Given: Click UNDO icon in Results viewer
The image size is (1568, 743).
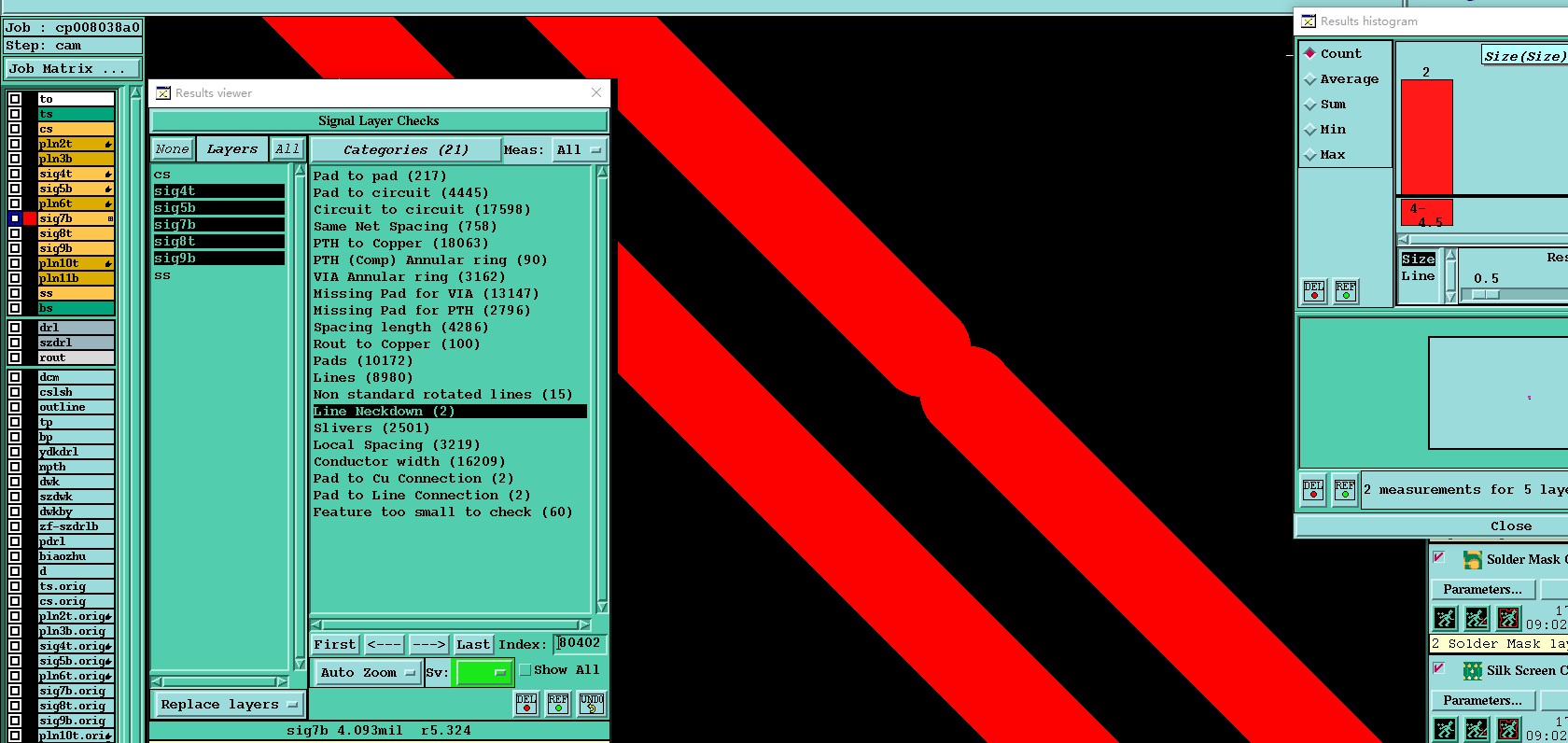Looking at the screenshot, I should coord(592,704).
